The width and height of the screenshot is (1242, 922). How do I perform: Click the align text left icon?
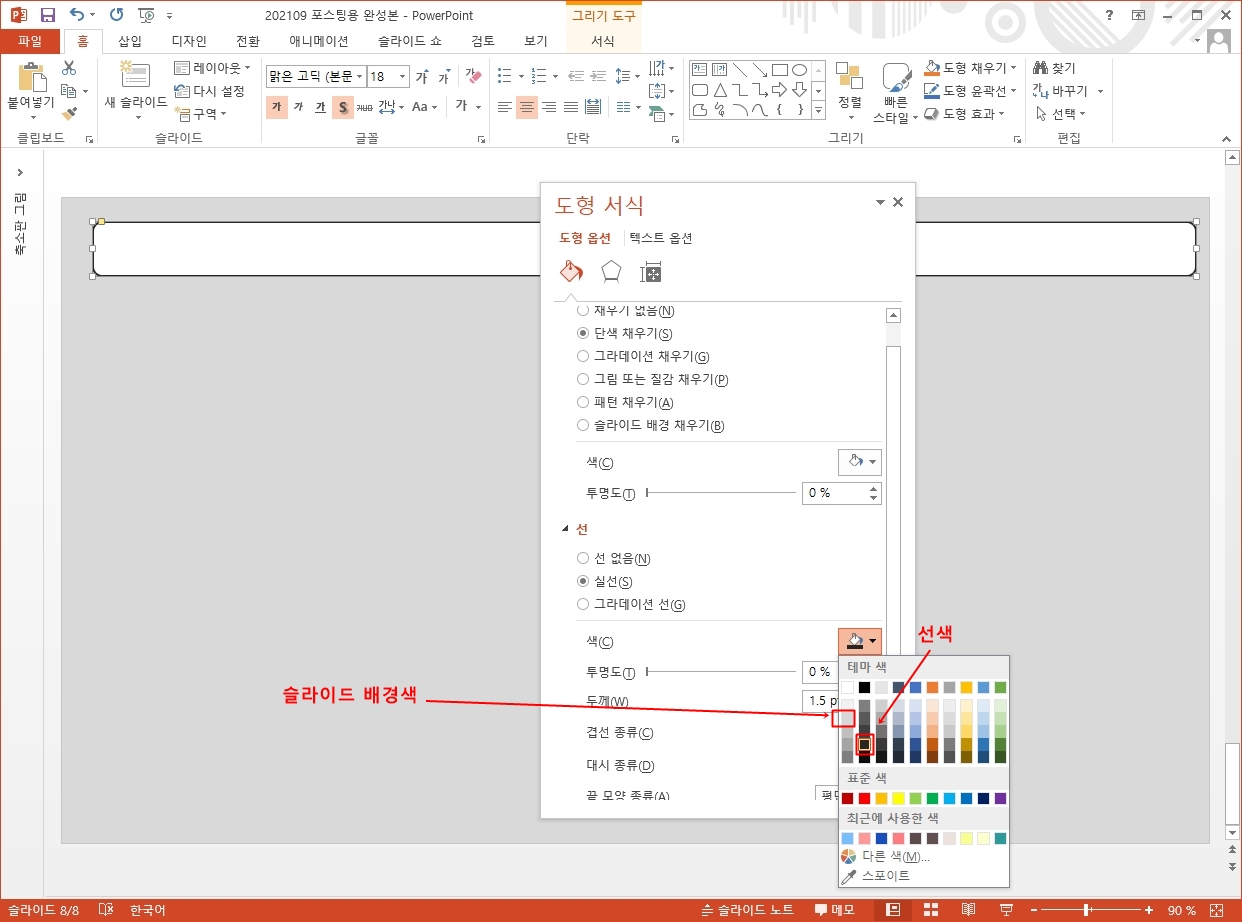pyautogui.click(x=505, y=107)
